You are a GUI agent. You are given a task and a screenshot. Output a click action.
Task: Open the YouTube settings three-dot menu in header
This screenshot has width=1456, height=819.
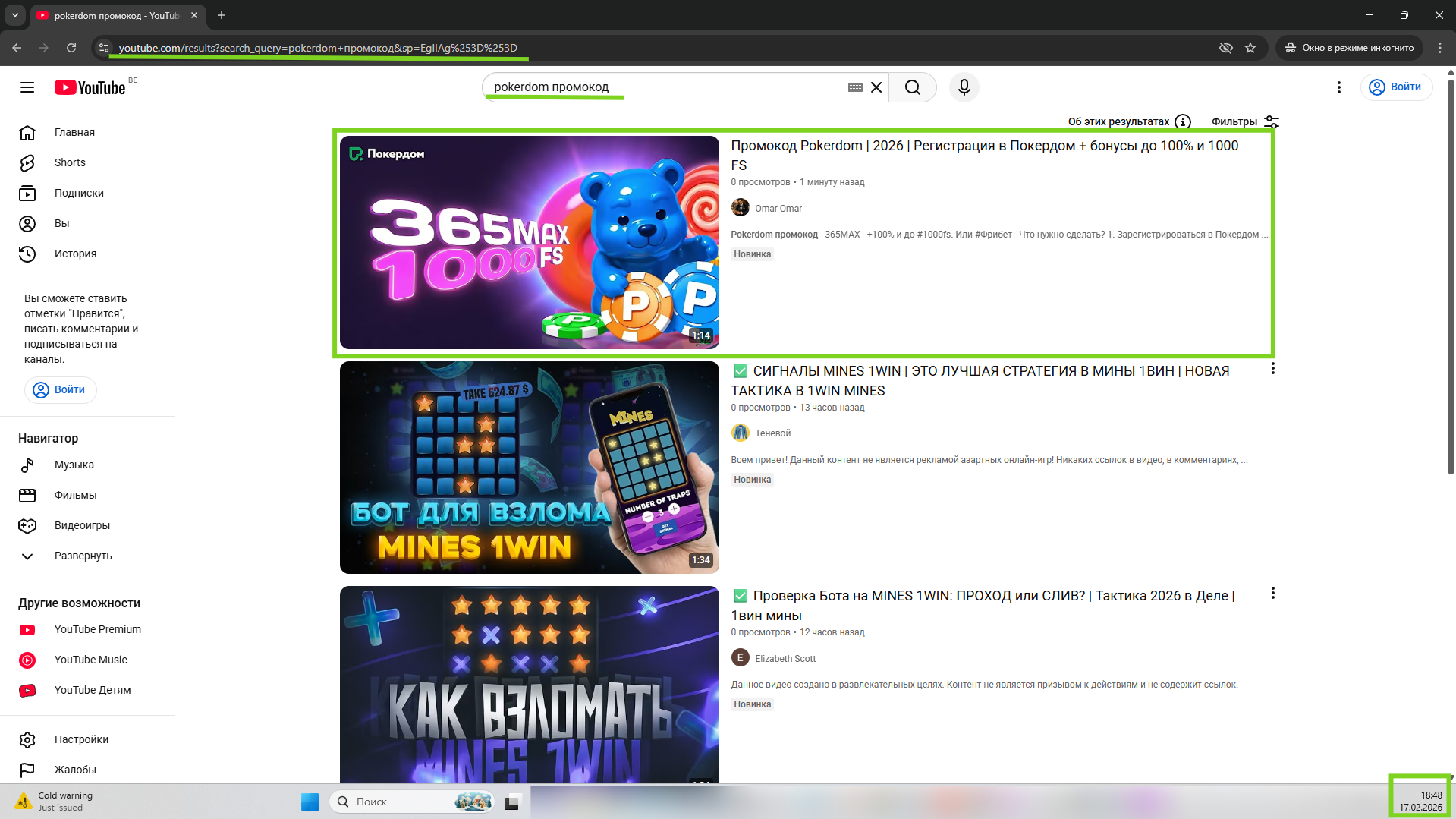[1339, 87]
